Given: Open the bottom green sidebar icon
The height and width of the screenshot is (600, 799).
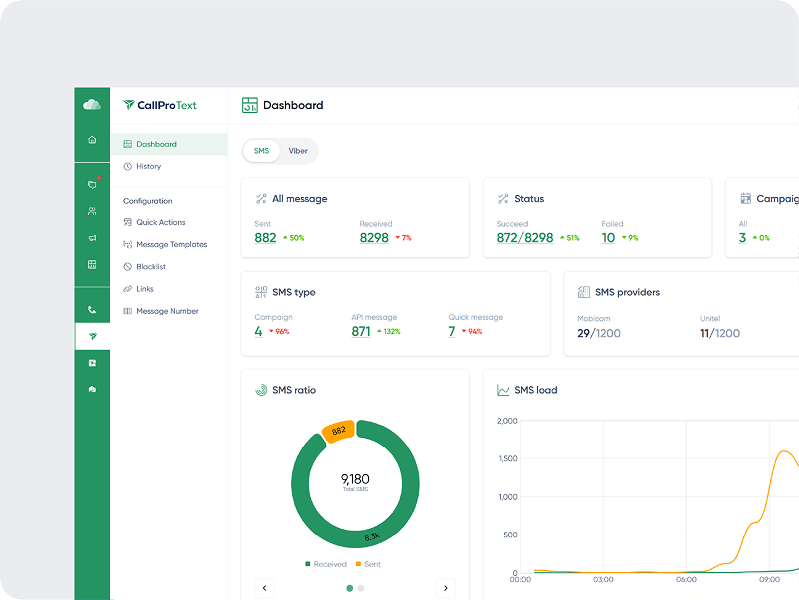Looking at the screenshot, I should tap(92, 389).
